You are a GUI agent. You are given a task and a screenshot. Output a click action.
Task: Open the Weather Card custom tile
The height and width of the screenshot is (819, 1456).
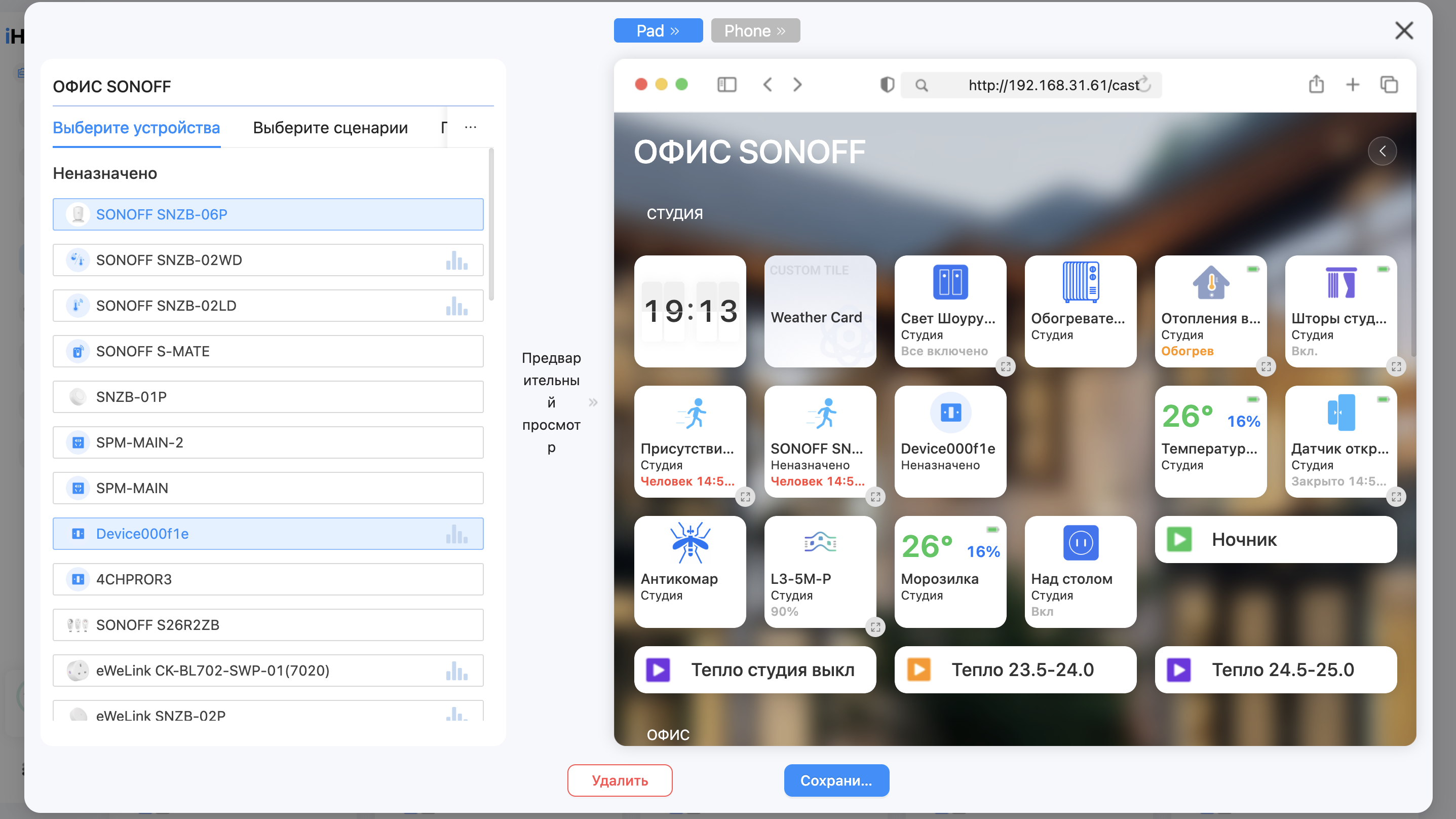[820, 312]
